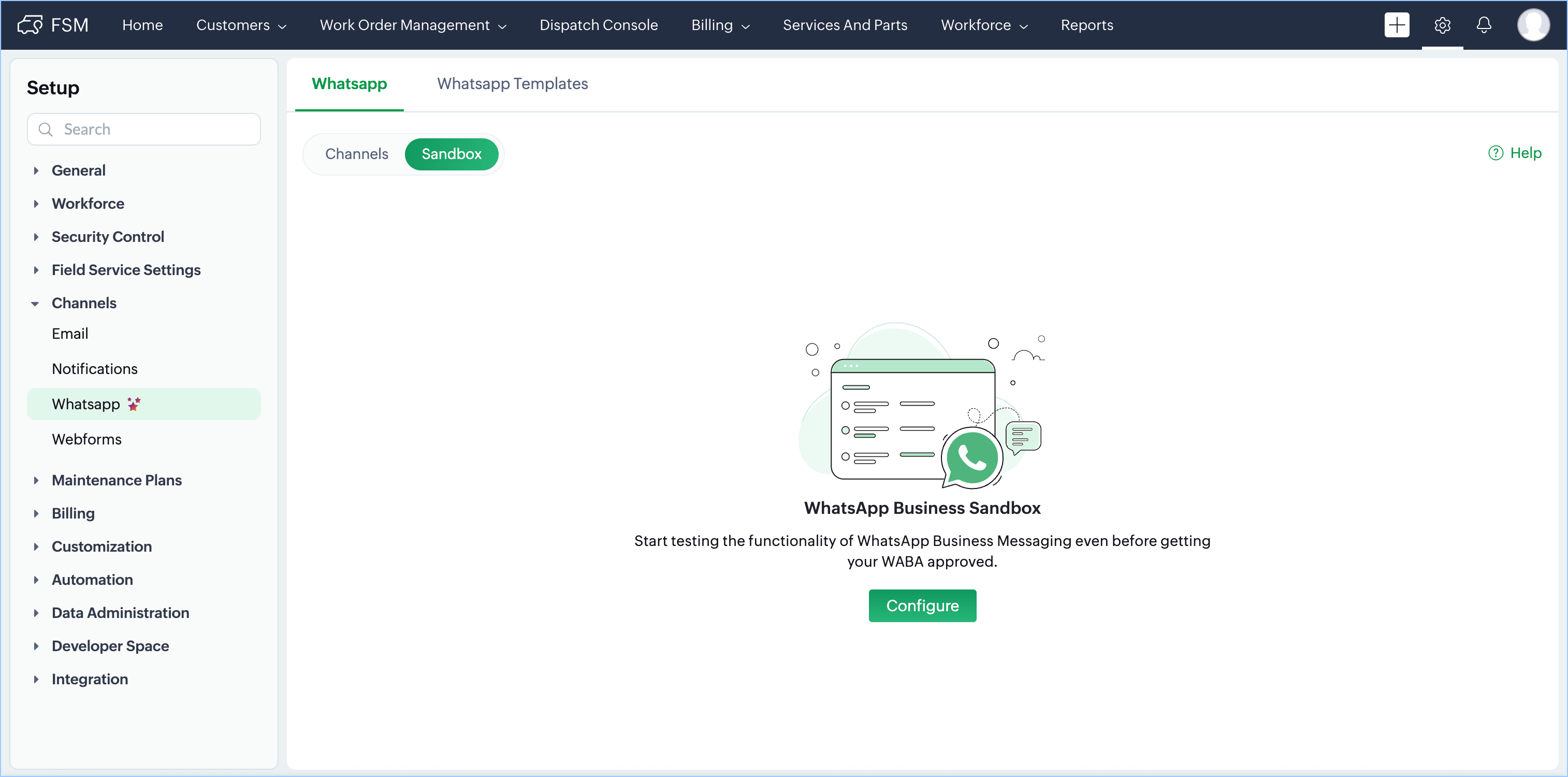1568x777 pixels.
Task: Open the Work Order Management dropdown
Action: (x=413, y=25)
